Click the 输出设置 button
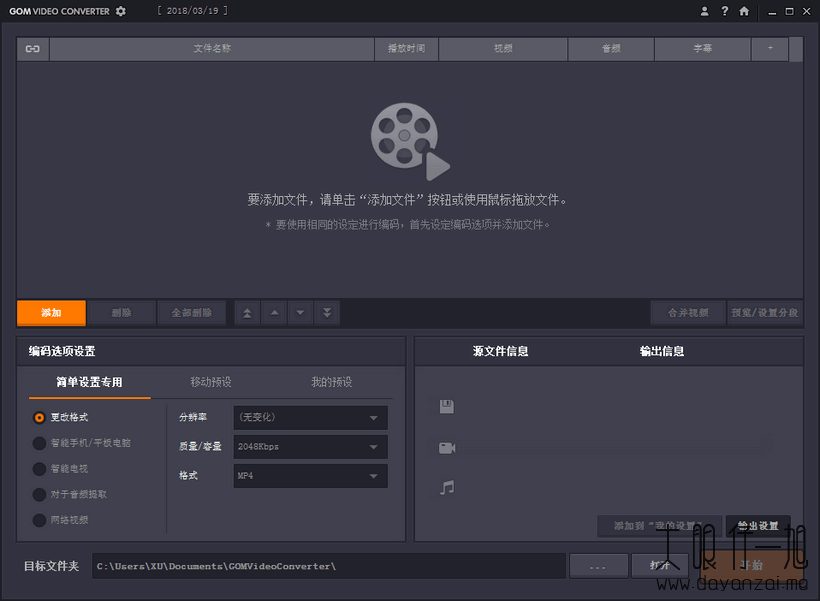This screenshot has height=601, width=820. [x=758, y=526]
